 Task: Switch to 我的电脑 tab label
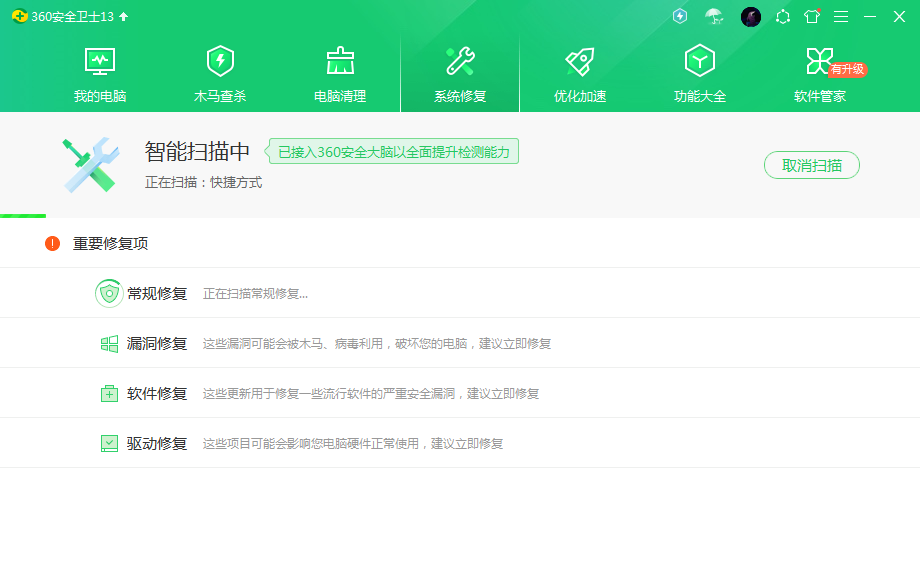(100, 96)
